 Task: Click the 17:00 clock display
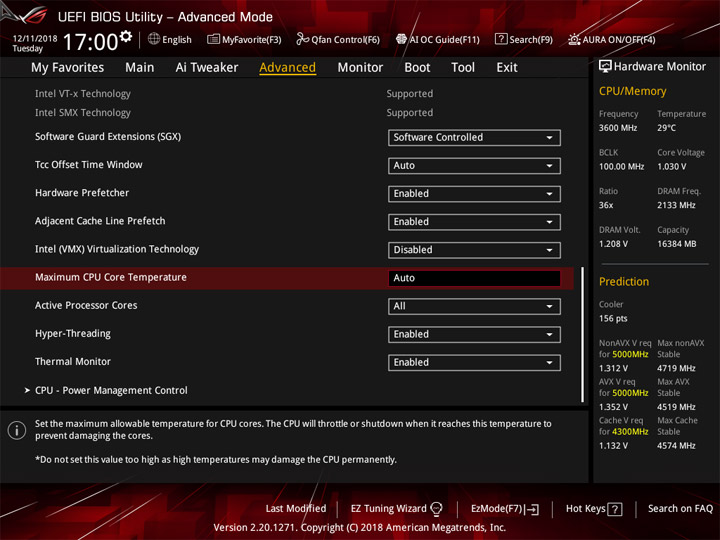coord(90,42)
